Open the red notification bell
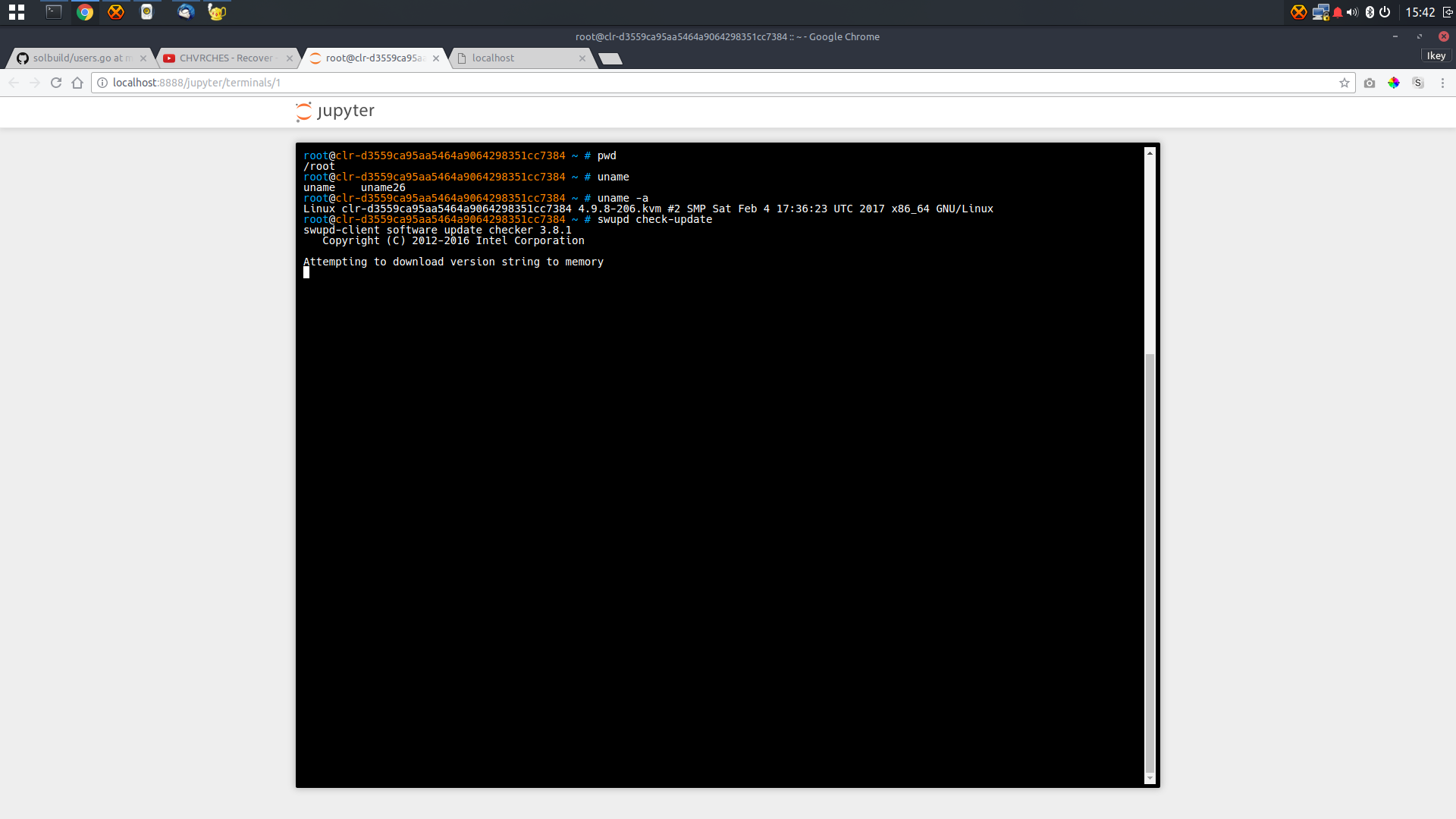The height and width of the screenshot is (819, 1456). (x=1338, y=12)
